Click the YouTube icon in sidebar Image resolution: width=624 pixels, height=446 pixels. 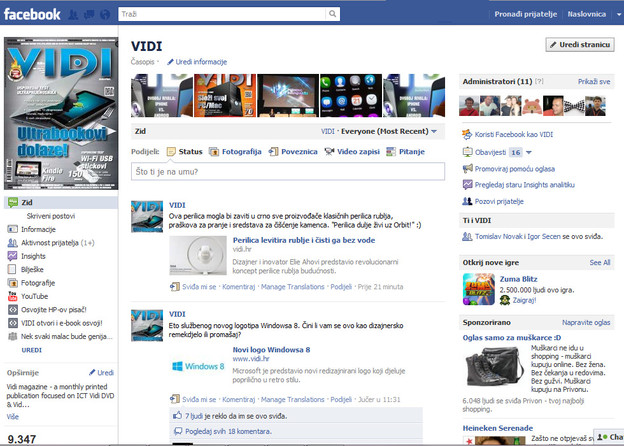pyautogui.click(x=13, y=296)
